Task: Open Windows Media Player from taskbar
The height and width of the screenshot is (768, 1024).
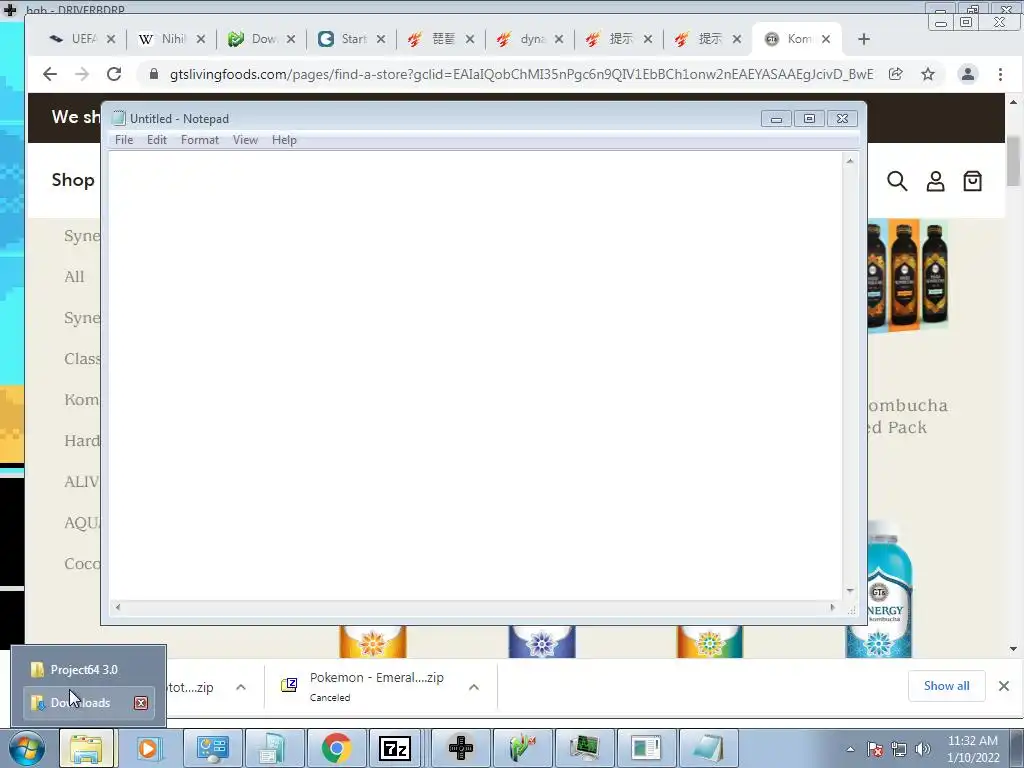Action: tap(148, 748)
